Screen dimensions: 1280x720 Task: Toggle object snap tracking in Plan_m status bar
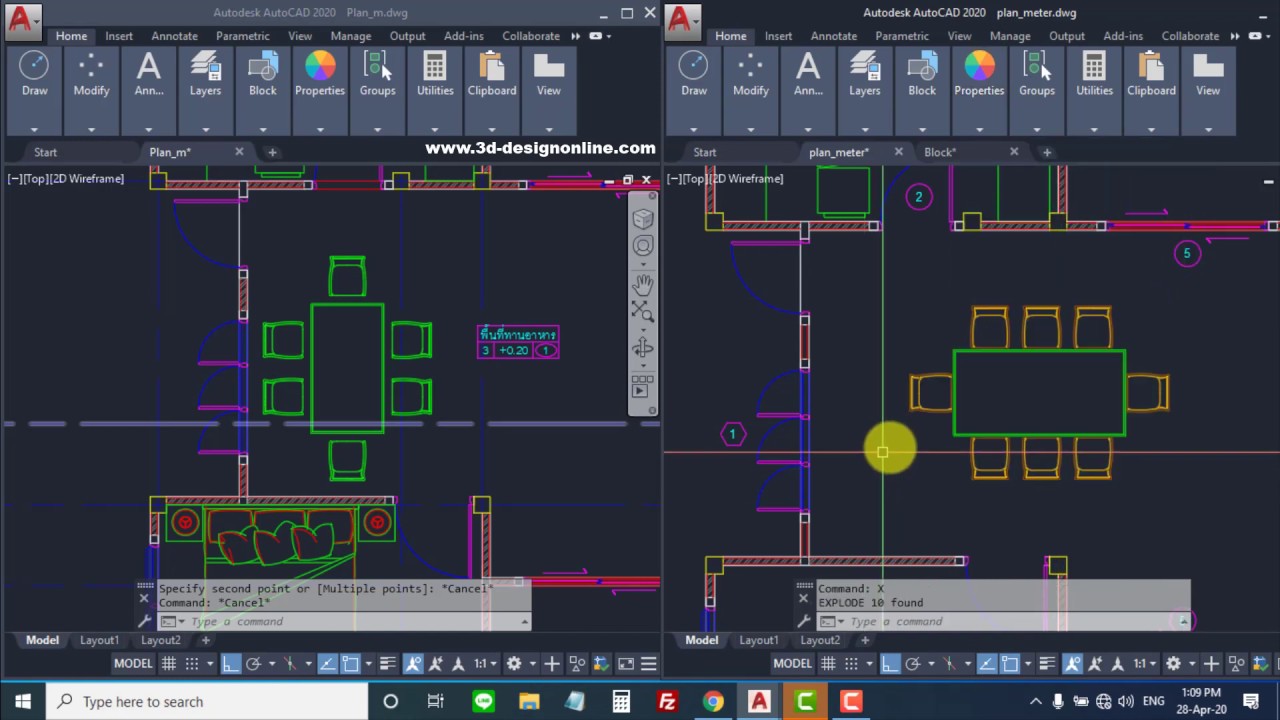coord(327,663)
